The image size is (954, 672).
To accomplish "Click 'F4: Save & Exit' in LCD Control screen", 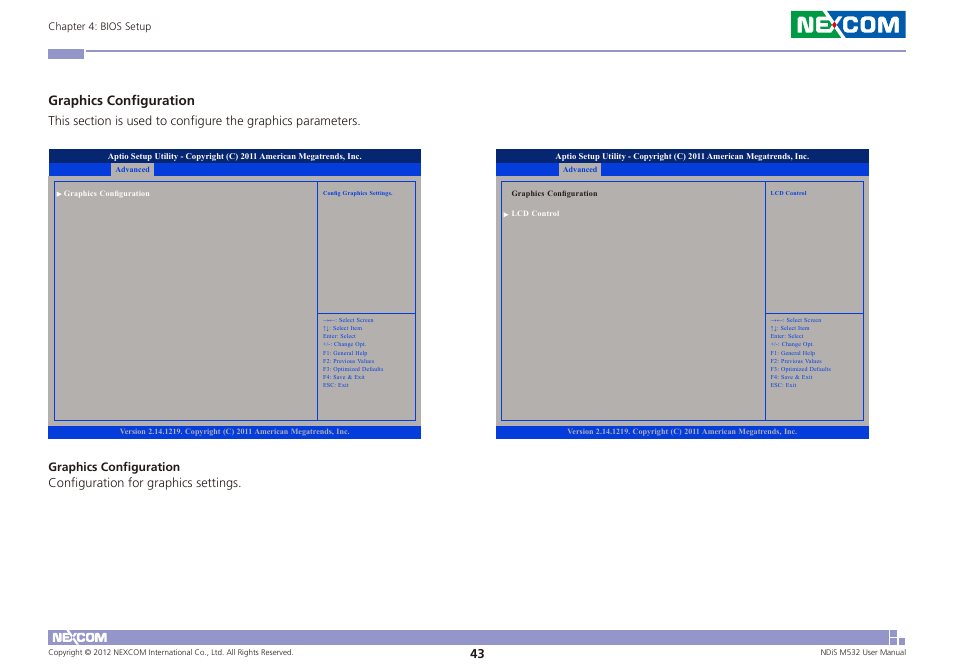I will pos(791,377).
